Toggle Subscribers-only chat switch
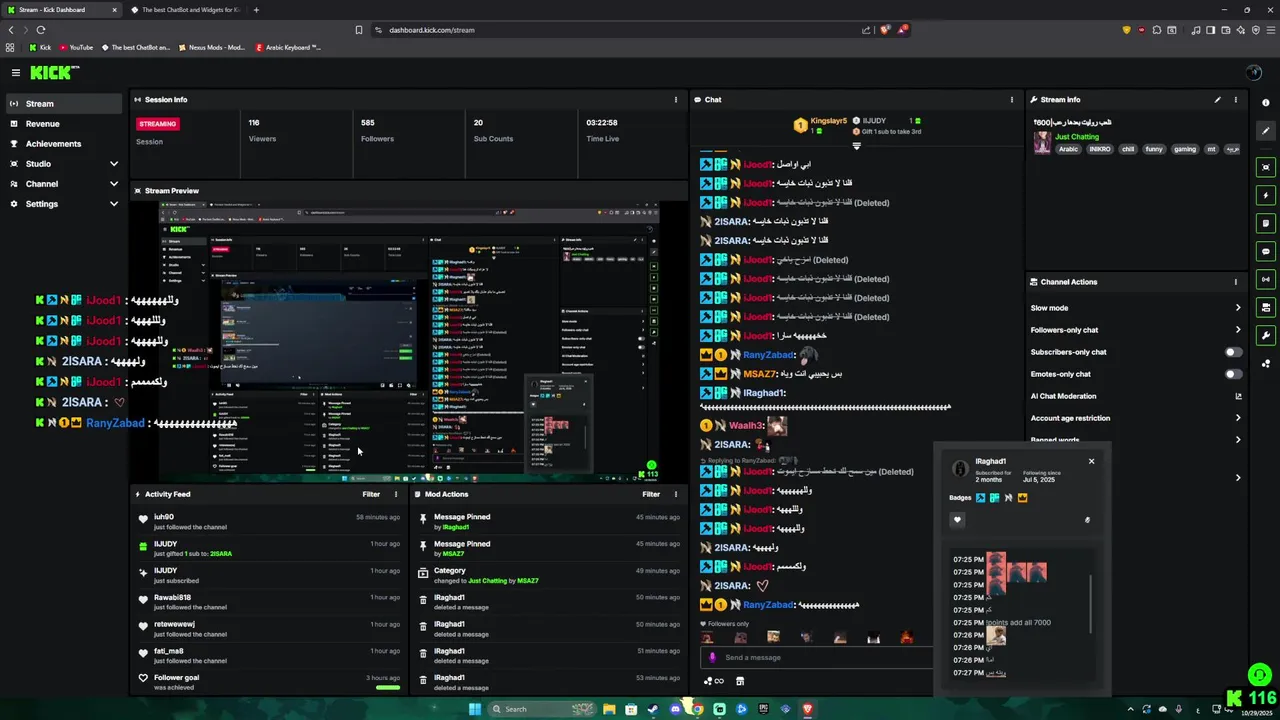This screenshot has width=1280, height=720. click(x=1234, y=352)
